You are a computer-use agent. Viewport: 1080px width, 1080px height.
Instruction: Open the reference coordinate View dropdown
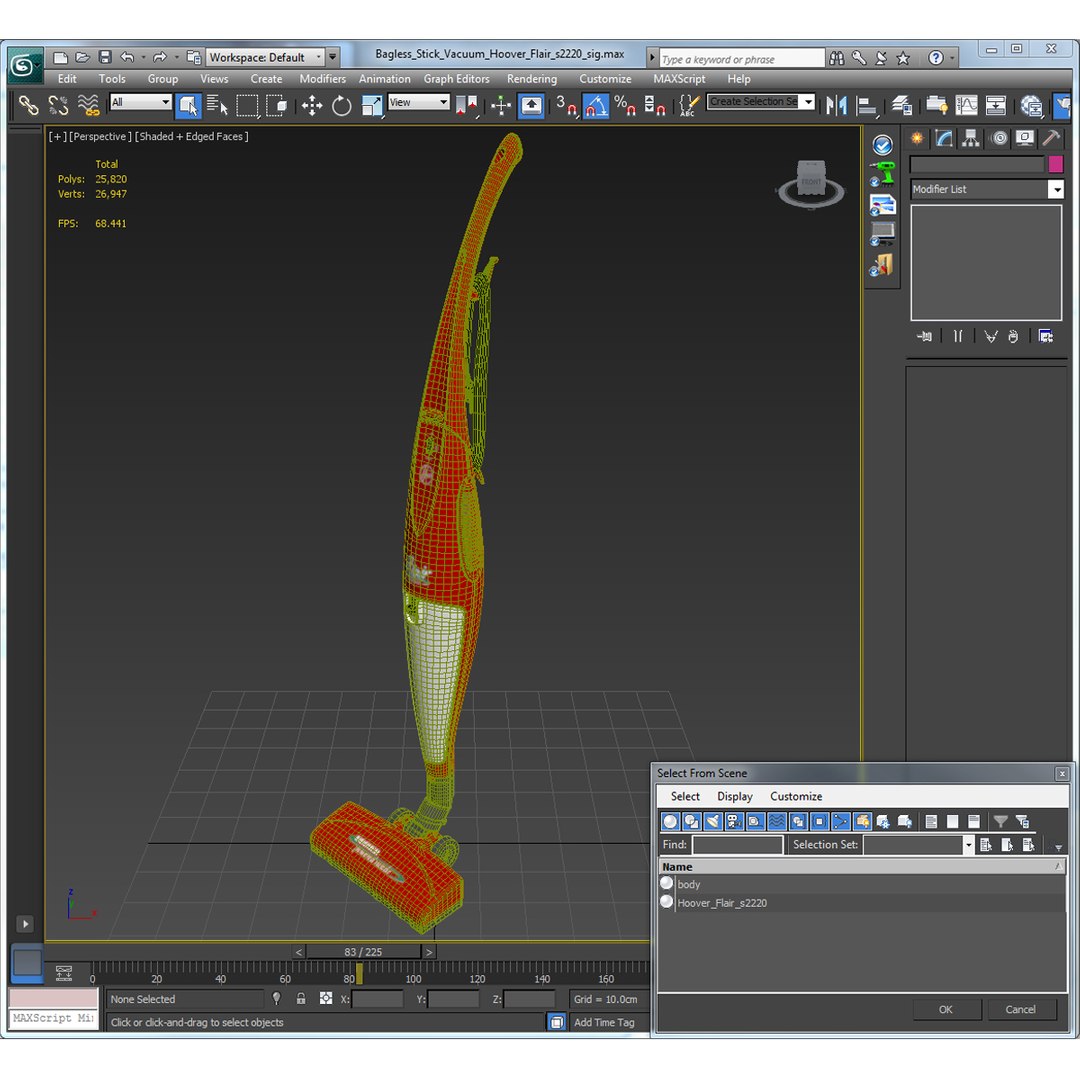(419, 102)
